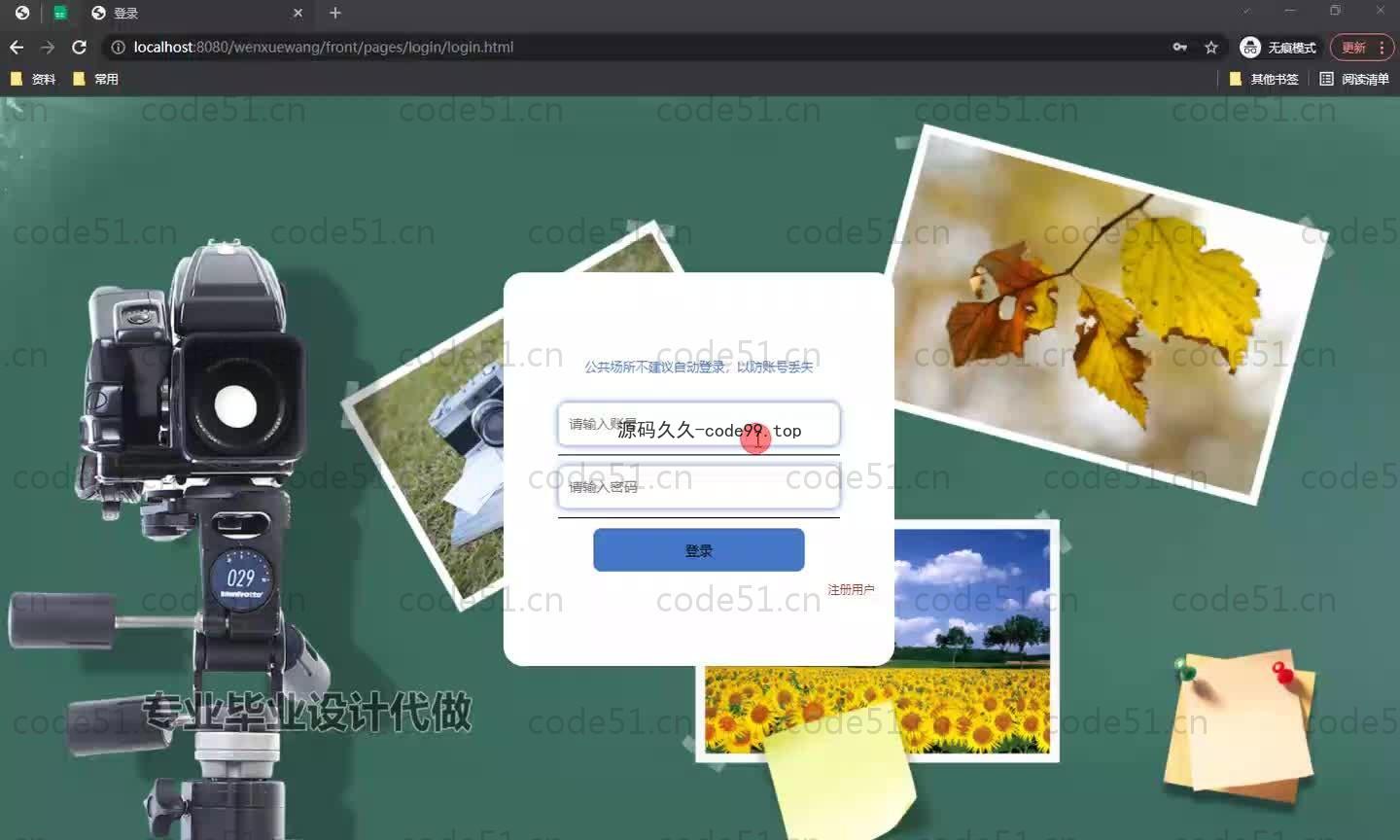
Task: Click the blue 登录 login button
Action: pos(699,550)
